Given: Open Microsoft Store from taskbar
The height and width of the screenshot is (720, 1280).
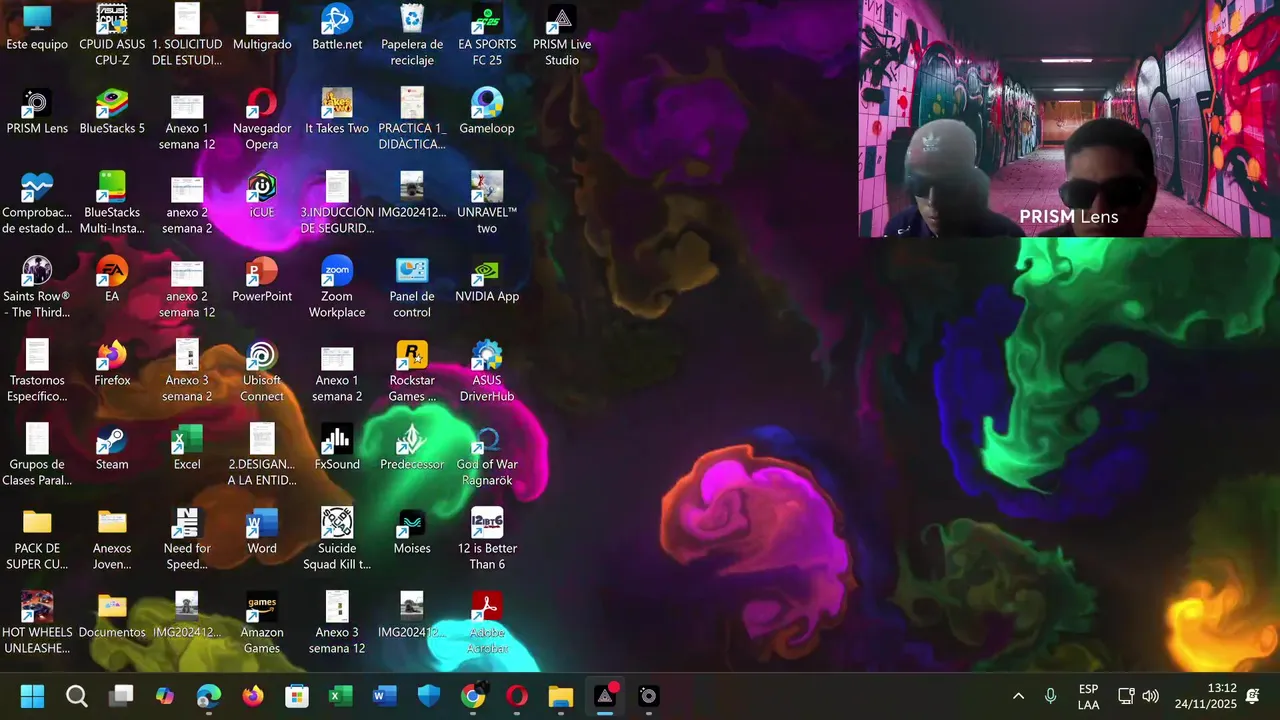Looking at the screenshot, I should [x=297, y=696].
